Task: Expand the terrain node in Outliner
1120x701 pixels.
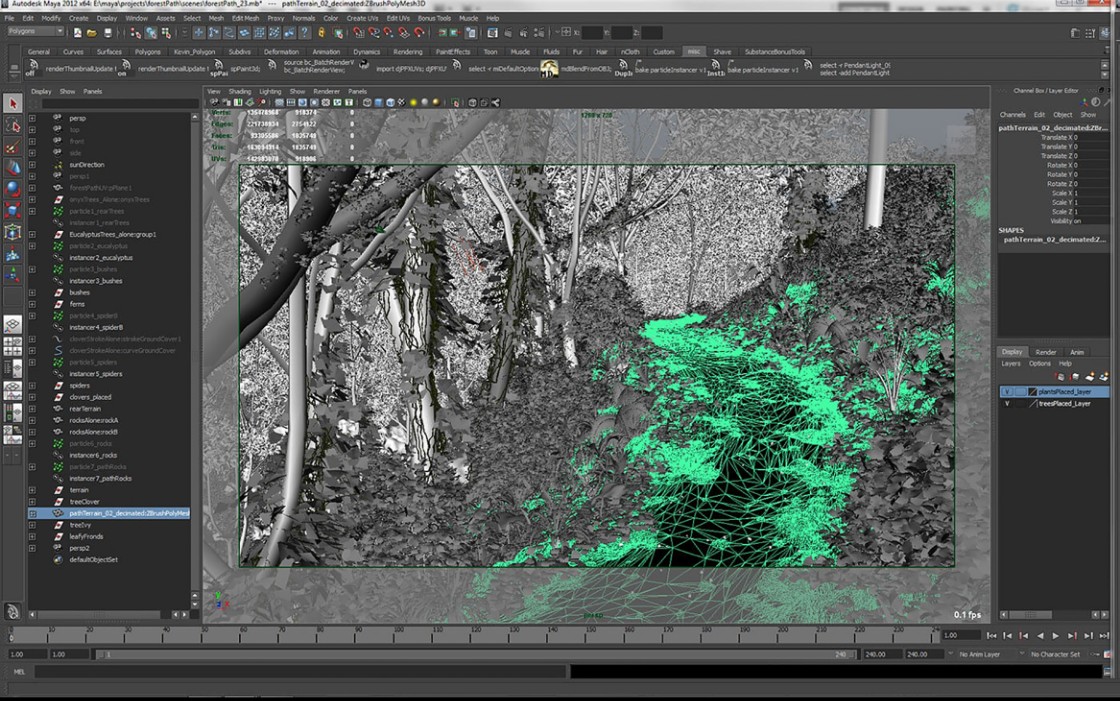Action: (x=32, y=490)
